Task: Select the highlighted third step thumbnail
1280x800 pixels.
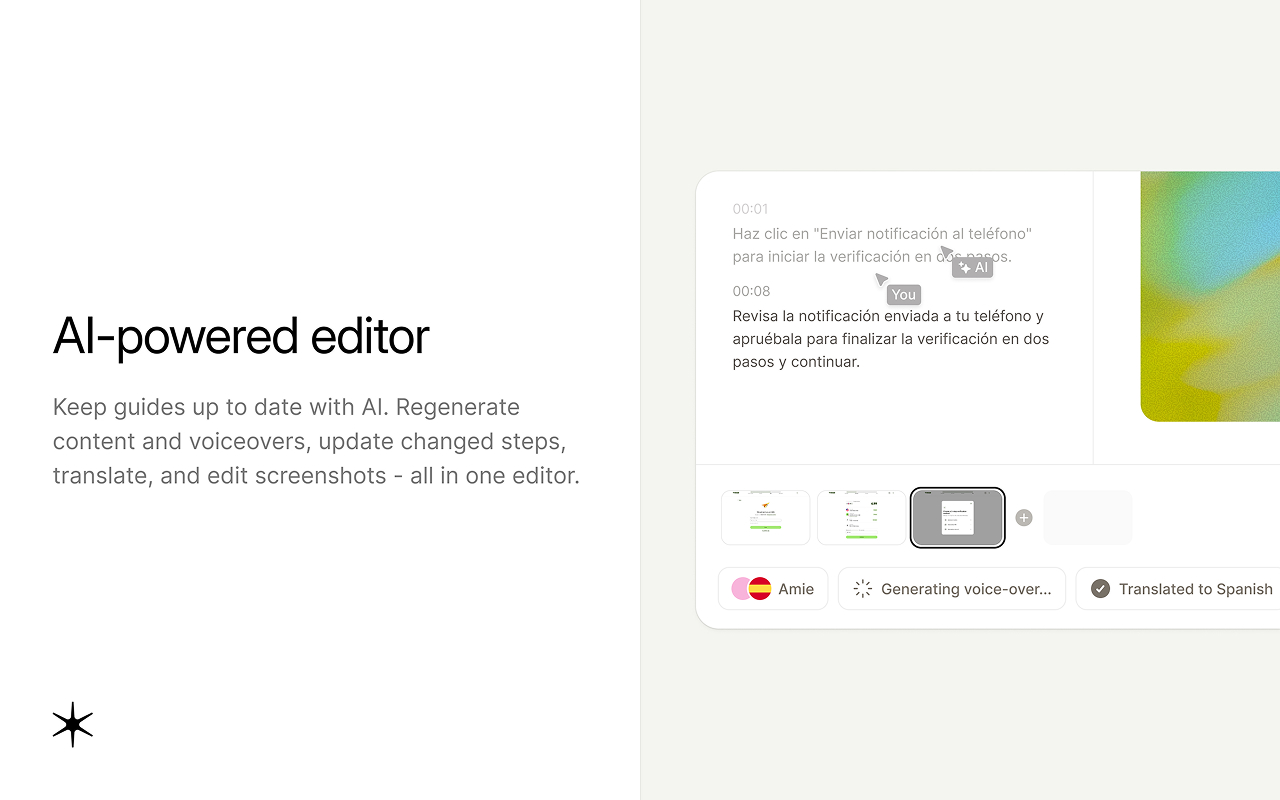Action: point(958,518)
